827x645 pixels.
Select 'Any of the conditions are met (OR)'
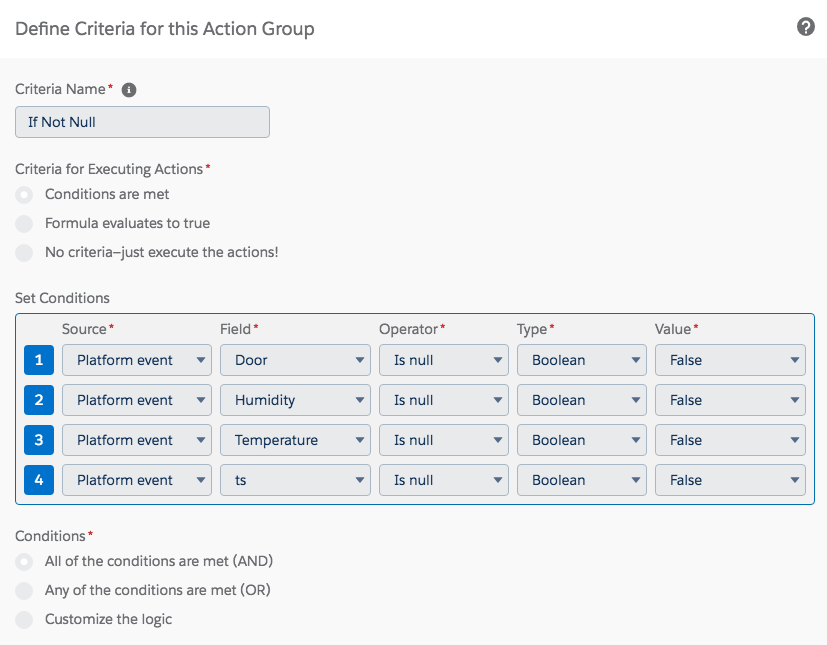tap(24, 591)
